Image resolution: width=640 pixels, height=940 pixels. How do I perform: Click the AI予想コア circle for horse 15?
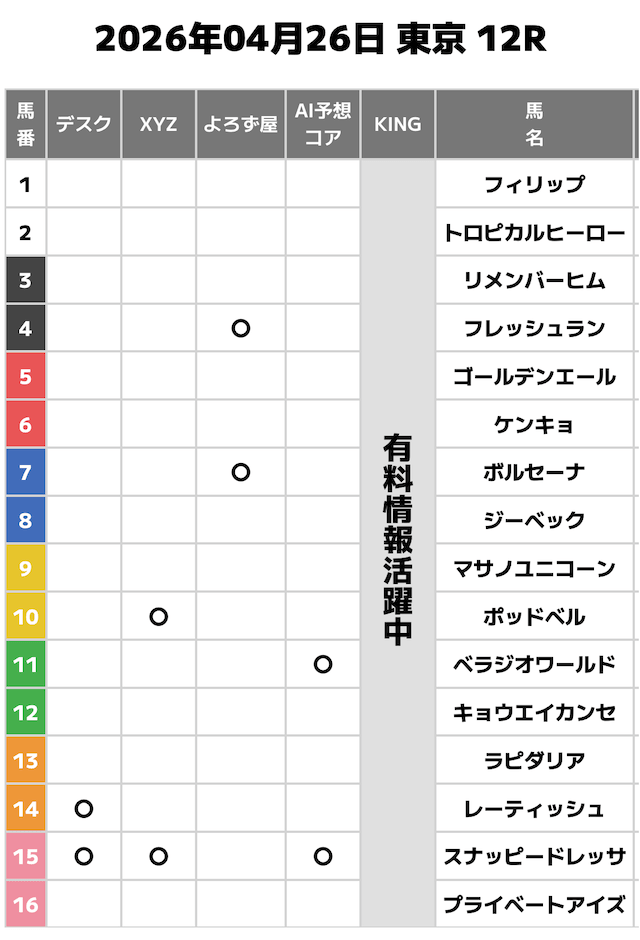click(322, 856)
